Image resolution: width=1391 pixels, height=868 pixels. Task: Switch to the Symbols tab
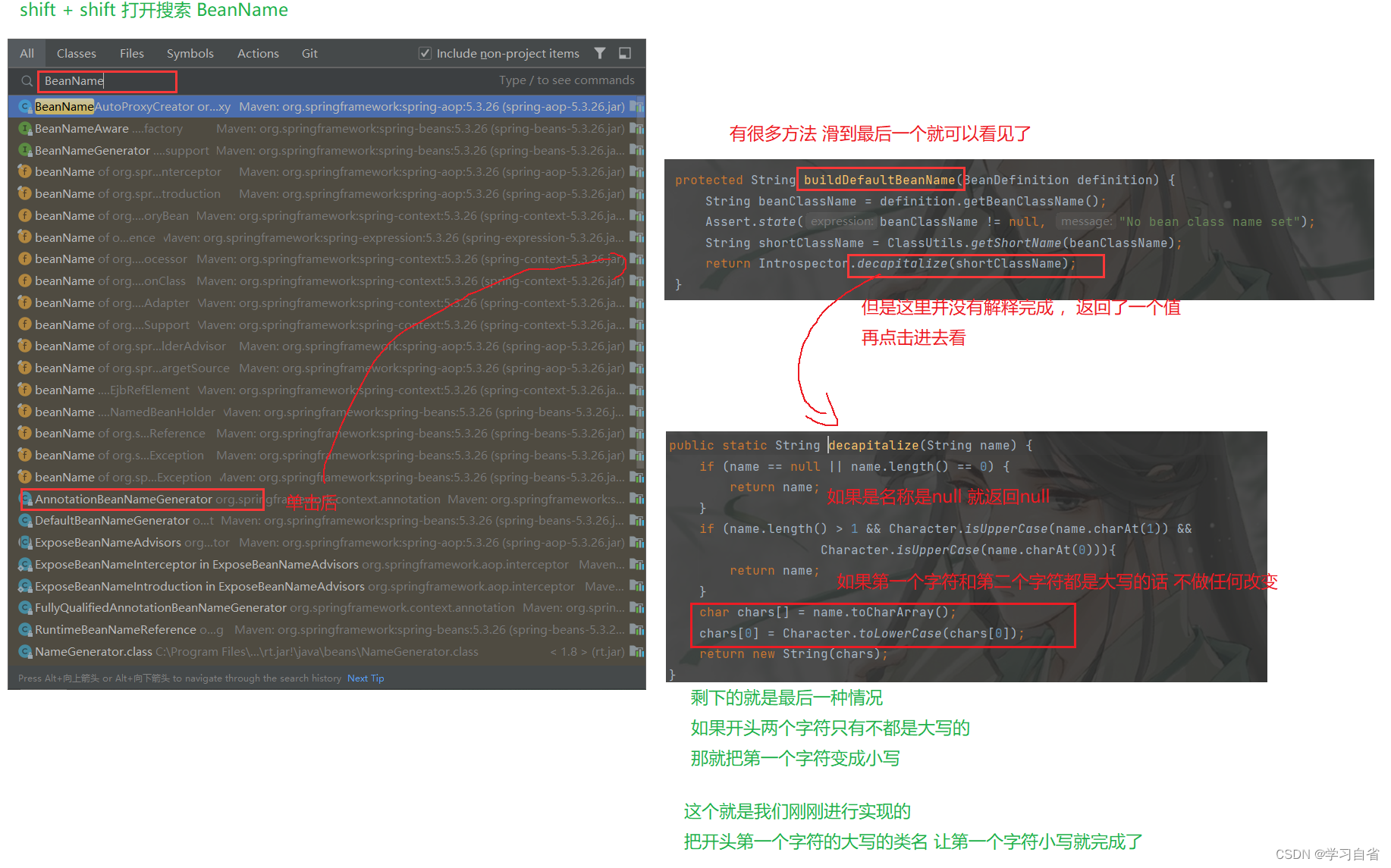click(x=190, y=53)
